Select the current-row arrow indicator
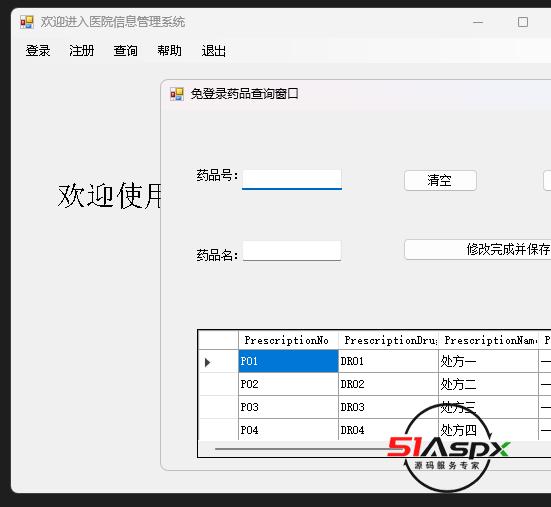The image size is (551, 507). (207, 362)
